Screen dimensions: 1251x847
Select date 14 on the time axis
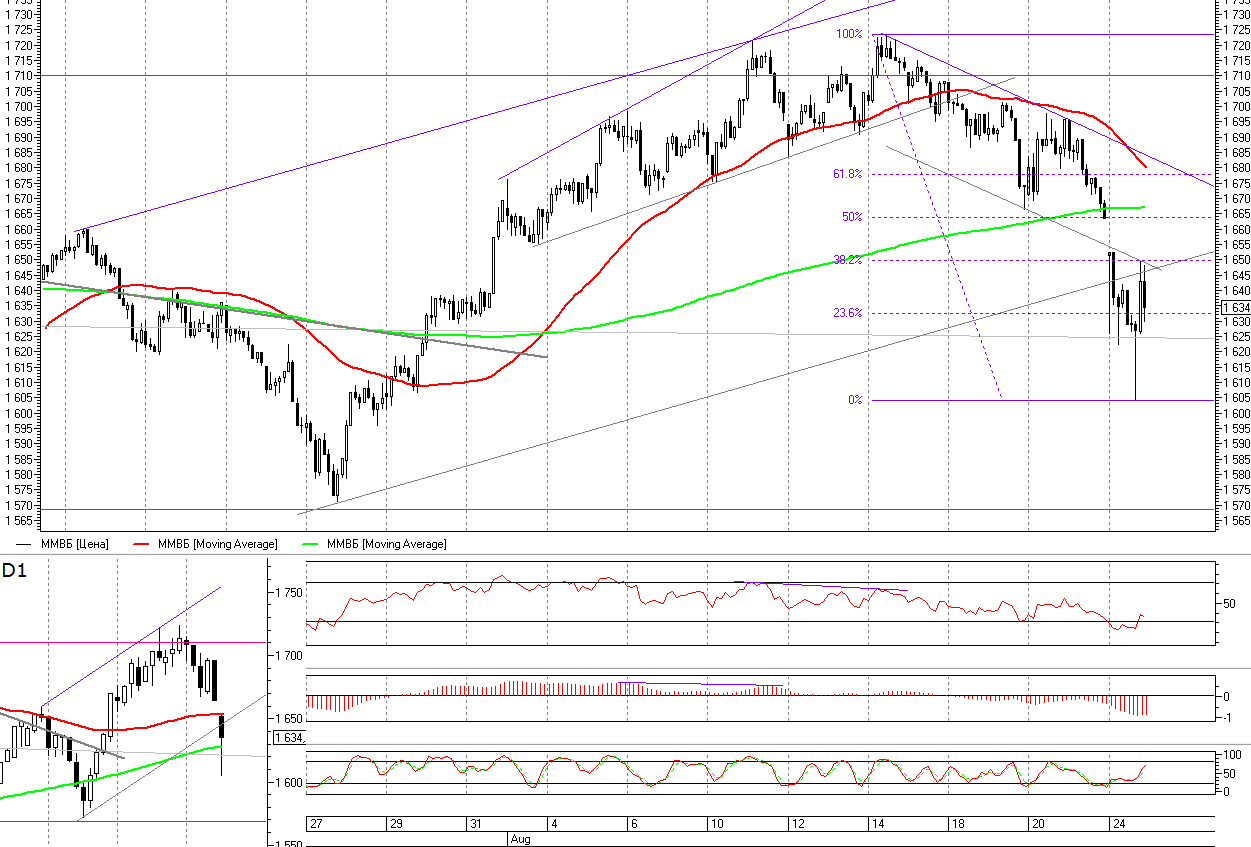point(875,824)
